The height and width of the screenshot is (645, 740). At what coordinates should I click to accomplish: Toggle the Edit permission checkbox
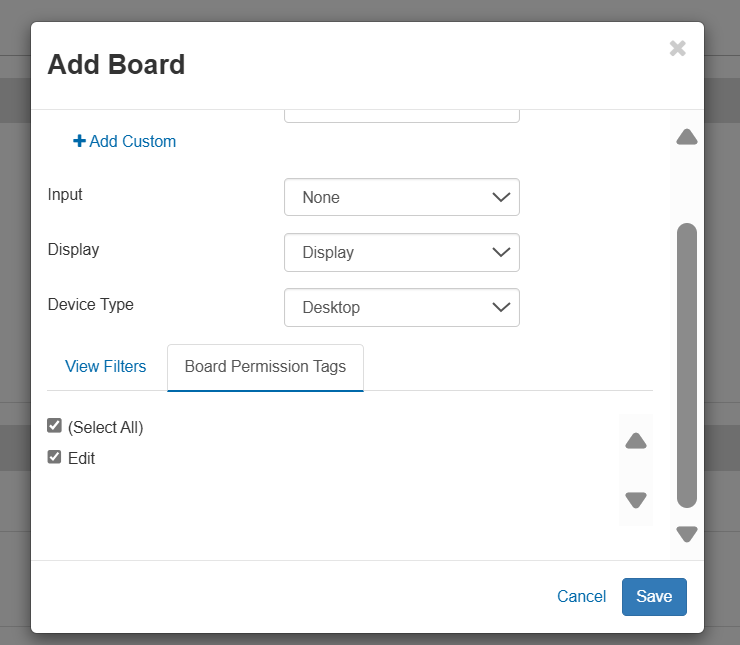pos(55,457)
